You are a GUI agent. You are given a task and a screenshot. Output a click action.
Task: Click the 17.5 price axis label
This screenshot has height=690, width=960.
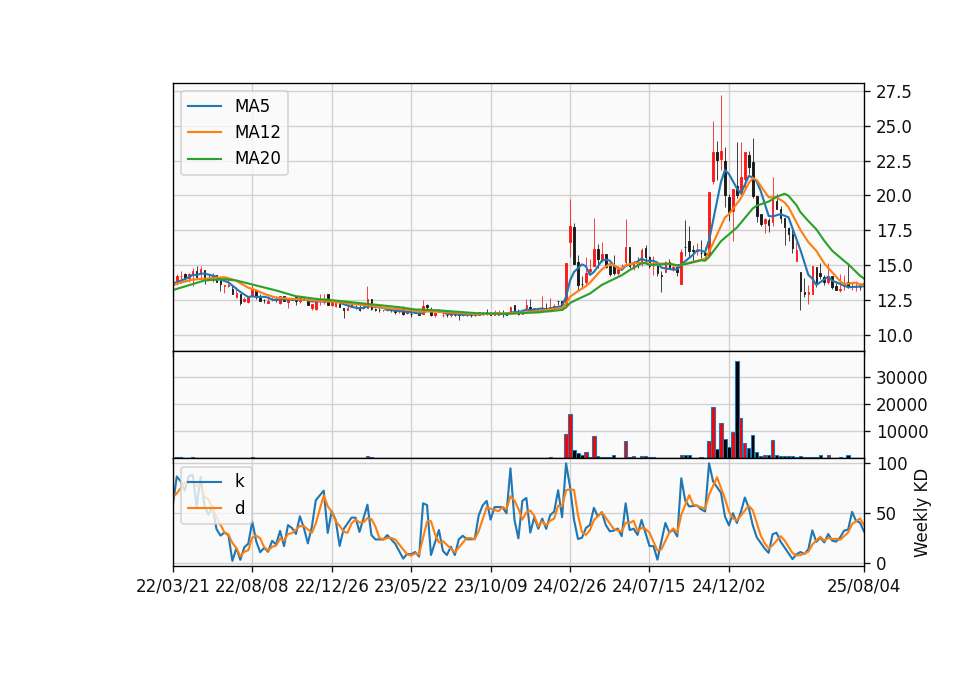(894, 231)
